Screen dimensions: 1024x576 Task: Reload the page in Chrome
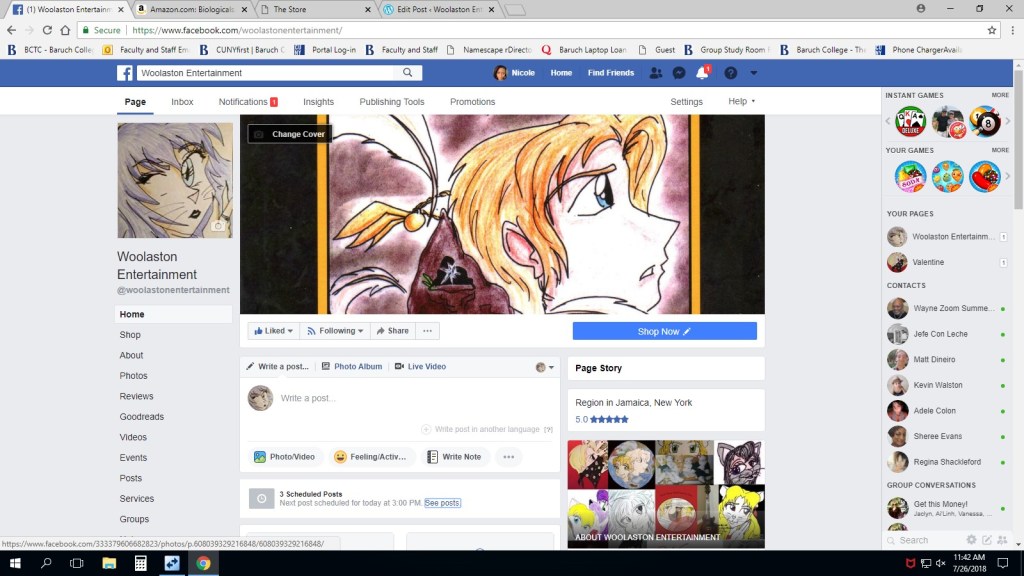pos(47,30)
